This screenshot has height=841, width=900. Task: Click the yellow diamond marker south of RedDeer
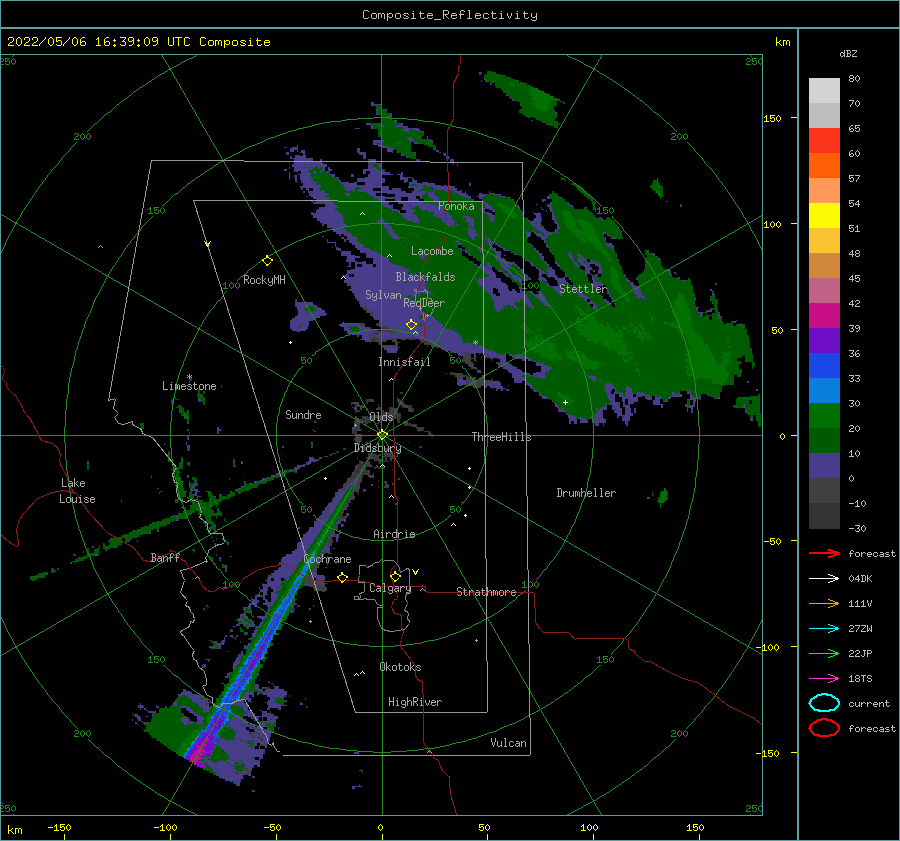pos(412,325)
